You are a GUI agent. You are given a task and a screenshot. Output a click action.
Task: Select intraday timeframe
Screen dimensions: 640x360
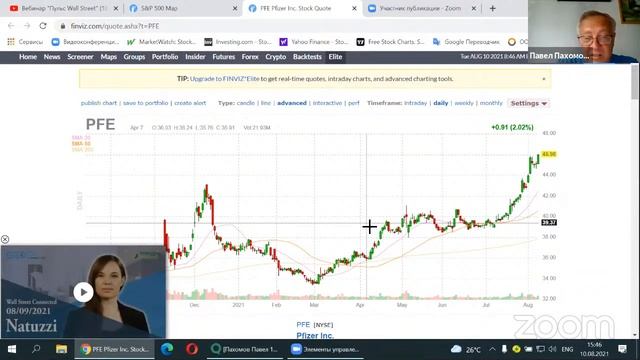tap(416, 103)
